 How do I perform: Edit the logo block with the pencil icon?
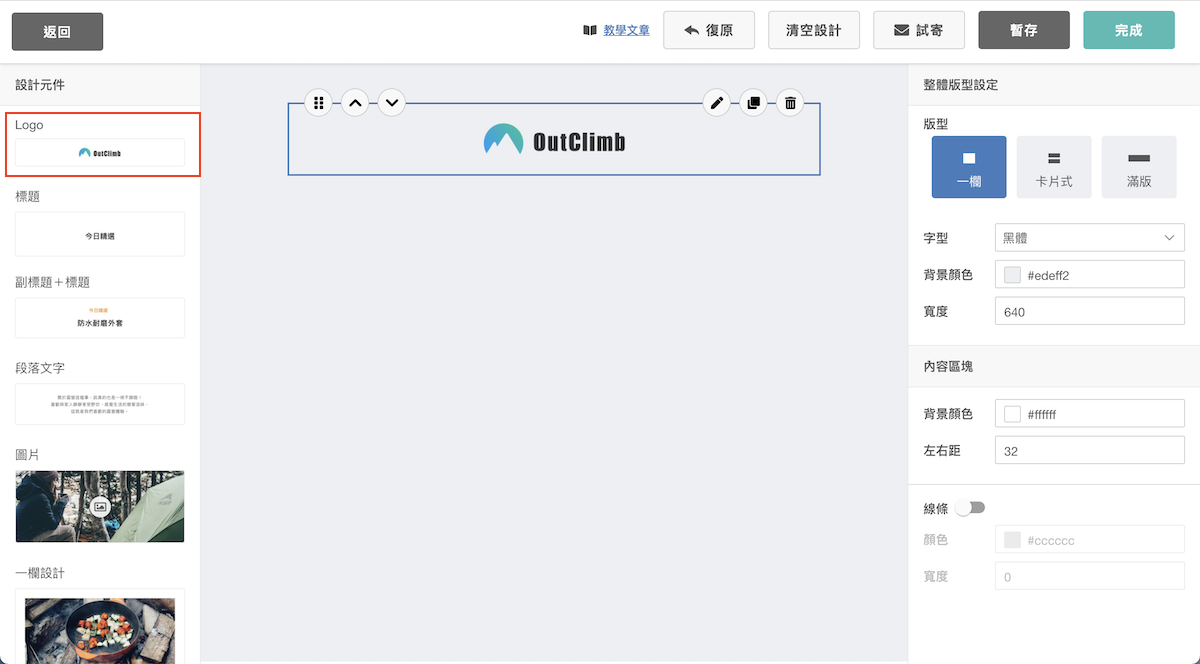pyautogui.click(x=716, y=102)
